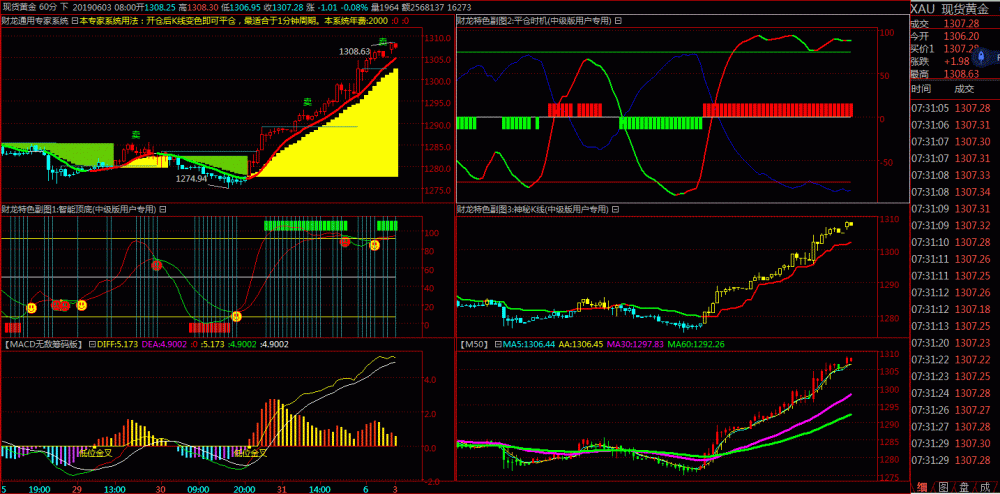Click the red sad-face marker near 60 level
Screen dimensions: 1000x494
(157, 265)
